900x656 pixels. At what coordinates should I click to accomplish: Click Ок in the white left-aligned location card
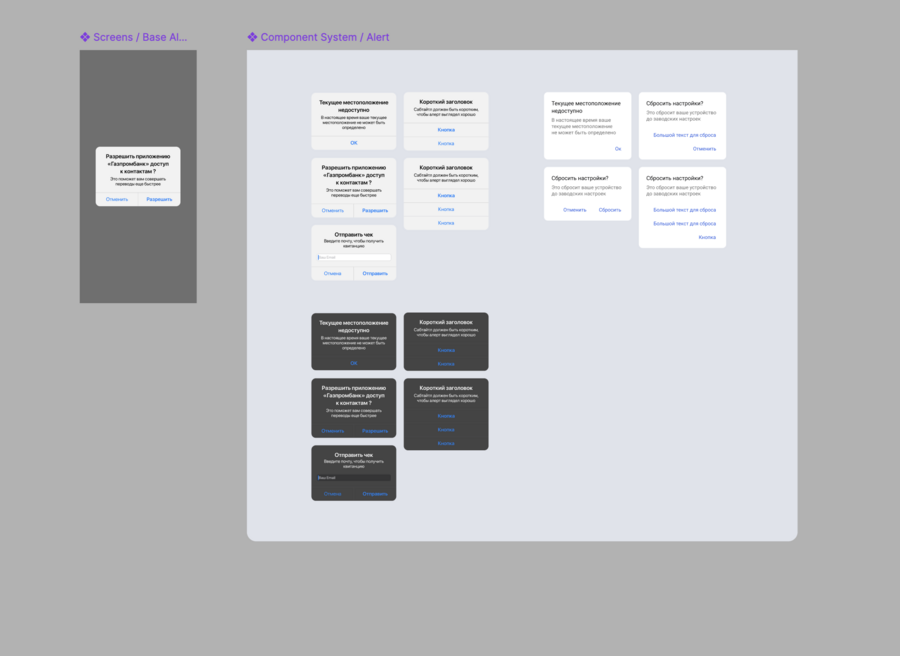[x=618, y=149]
